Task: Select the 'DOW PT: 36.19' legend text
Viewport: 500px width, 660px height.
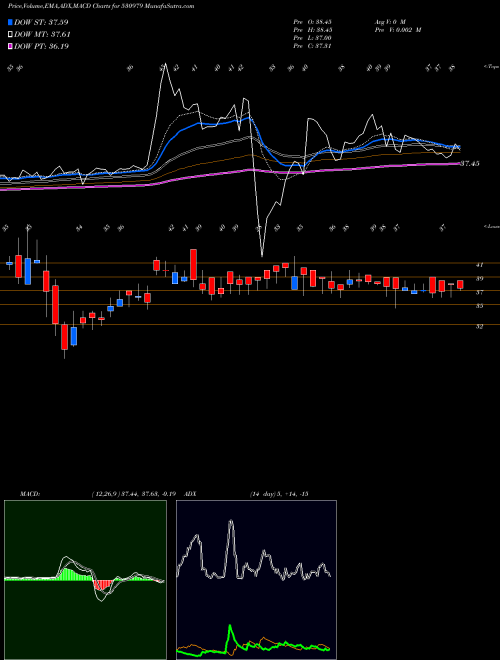Action: (x=41, y=46)
